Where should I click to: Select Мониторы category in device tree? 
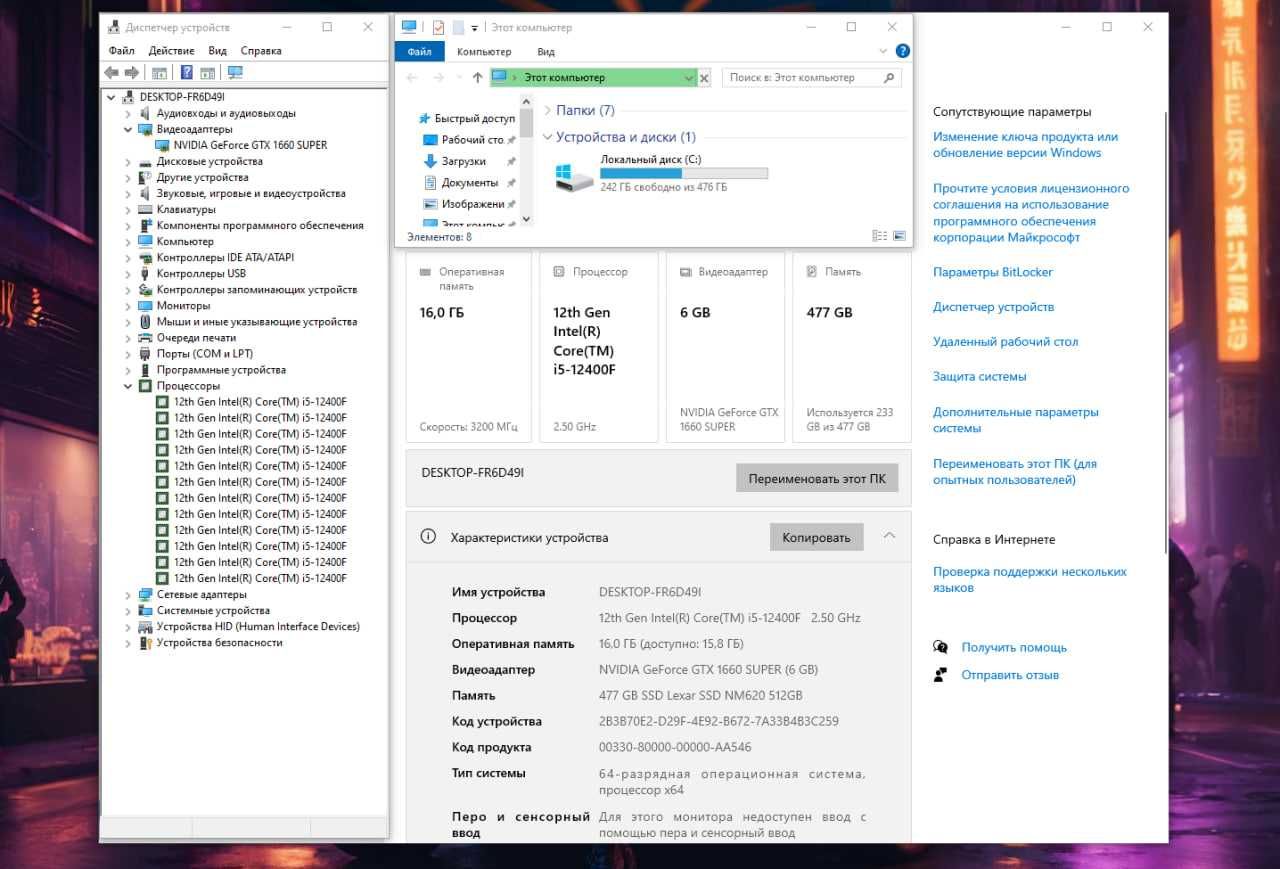[x=183, y=306]
